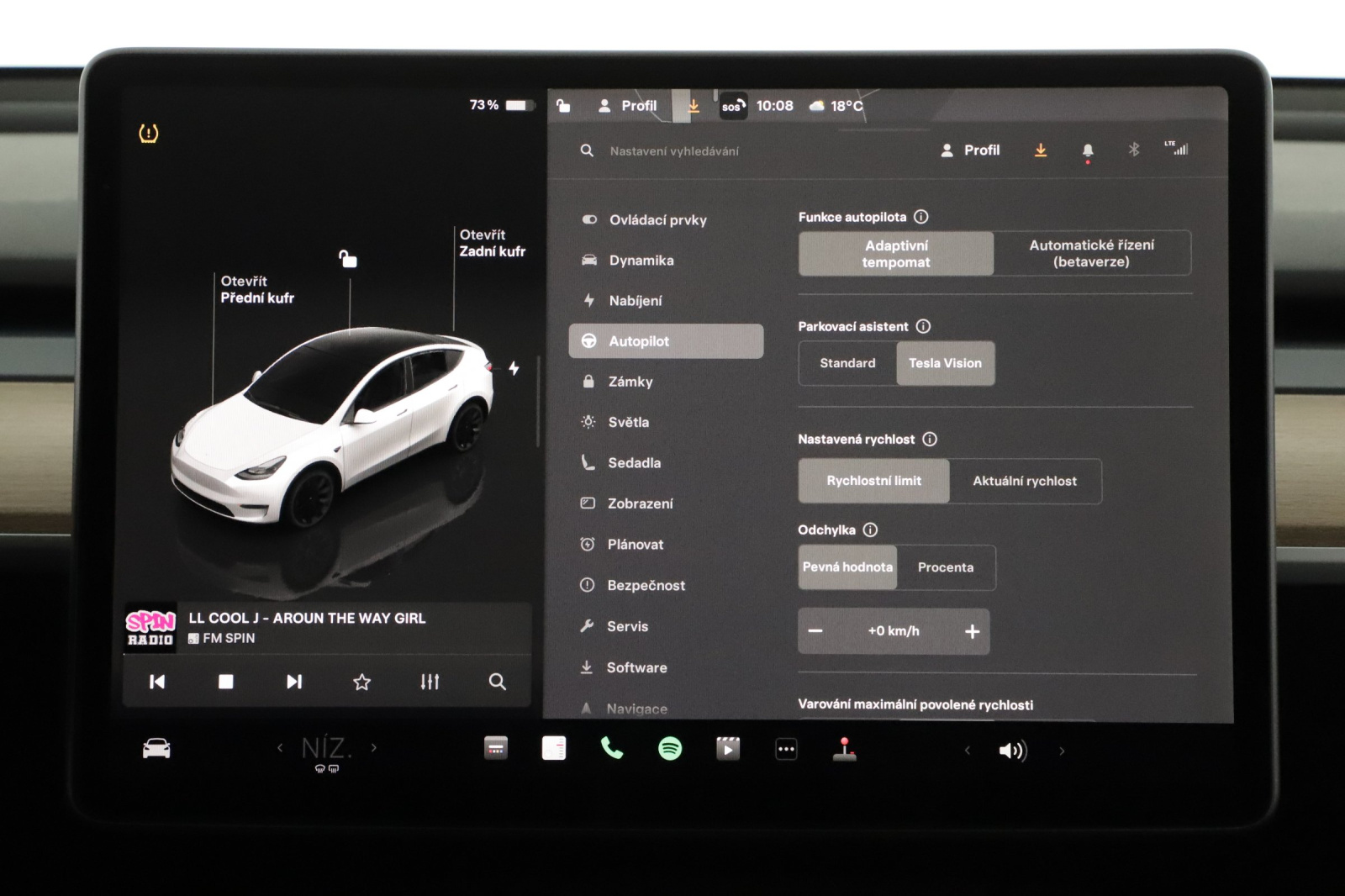Tap the NÍZ. climate temperature setting
Screen dimensions: 1345x896
[x=327, y=748]
